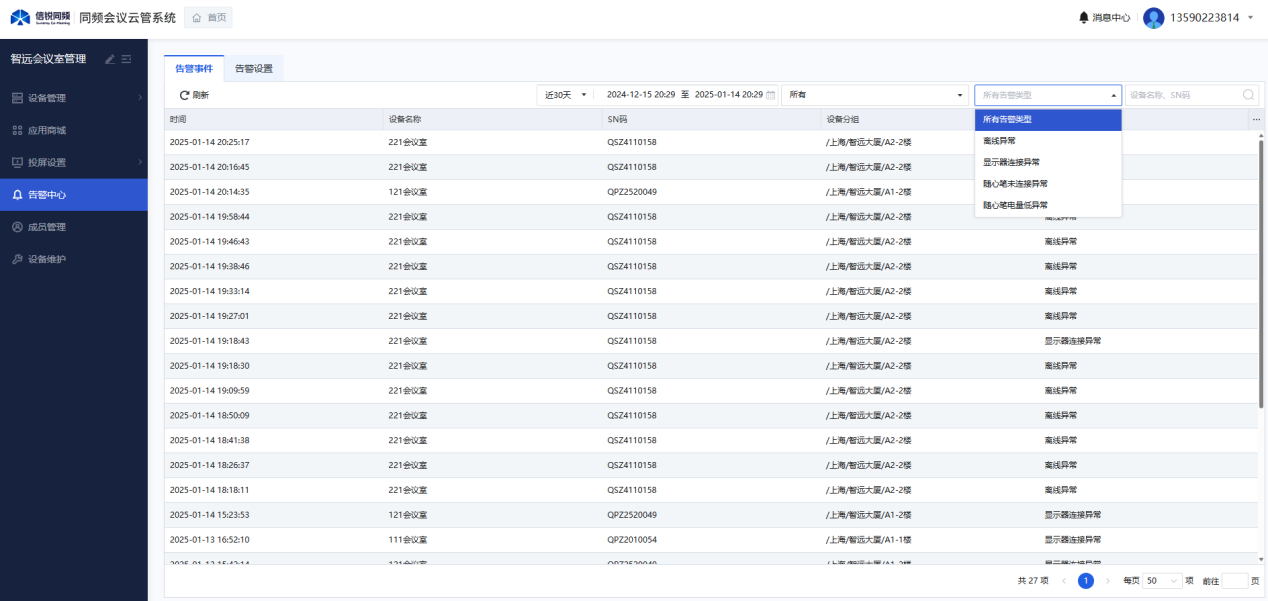Click the search magnifier icon
This screenshot has height=601, width=1268.
pos(1248,95)
